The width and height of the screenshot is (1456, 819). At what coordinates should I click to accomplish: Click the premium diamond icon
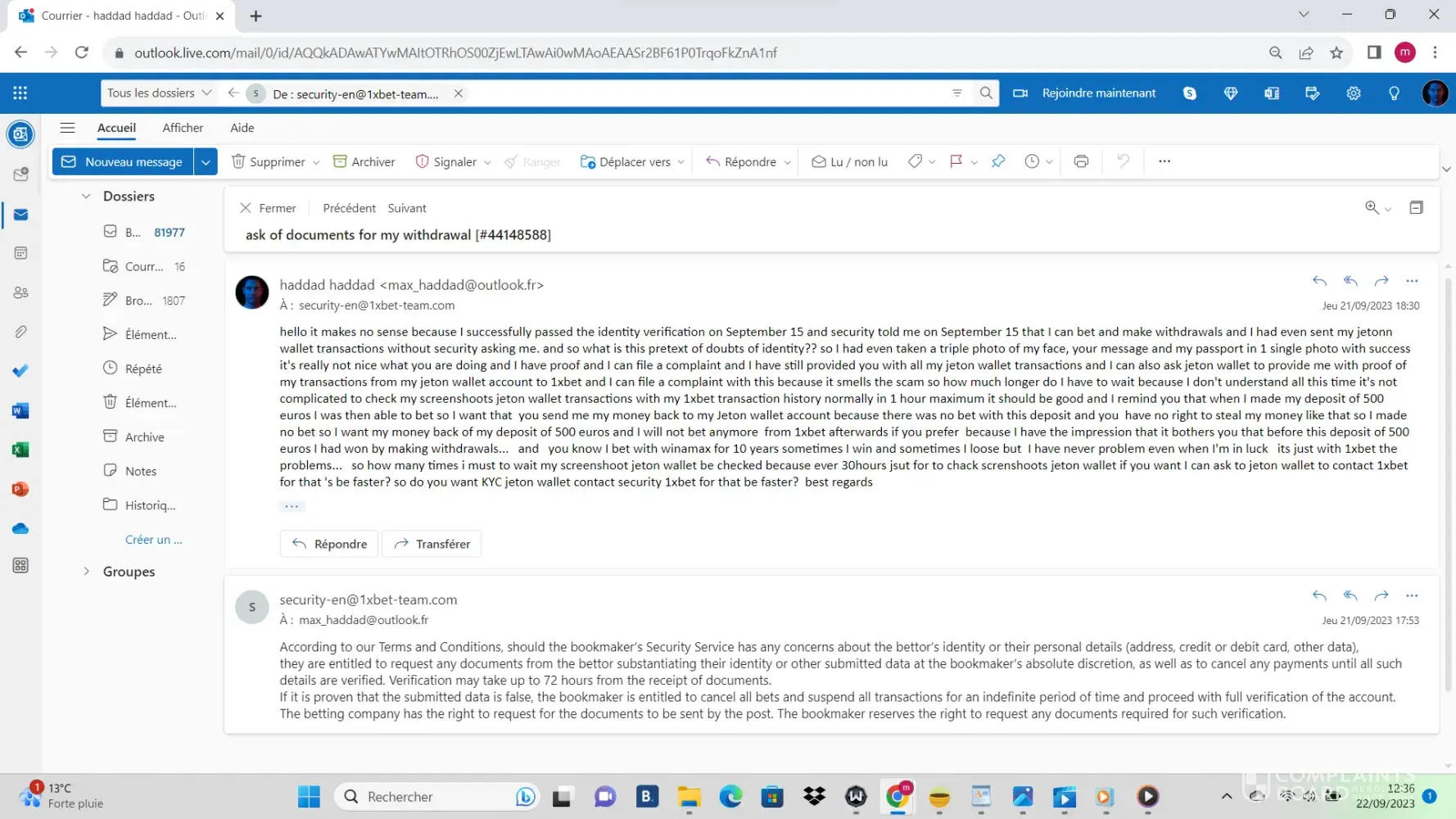1231,93
